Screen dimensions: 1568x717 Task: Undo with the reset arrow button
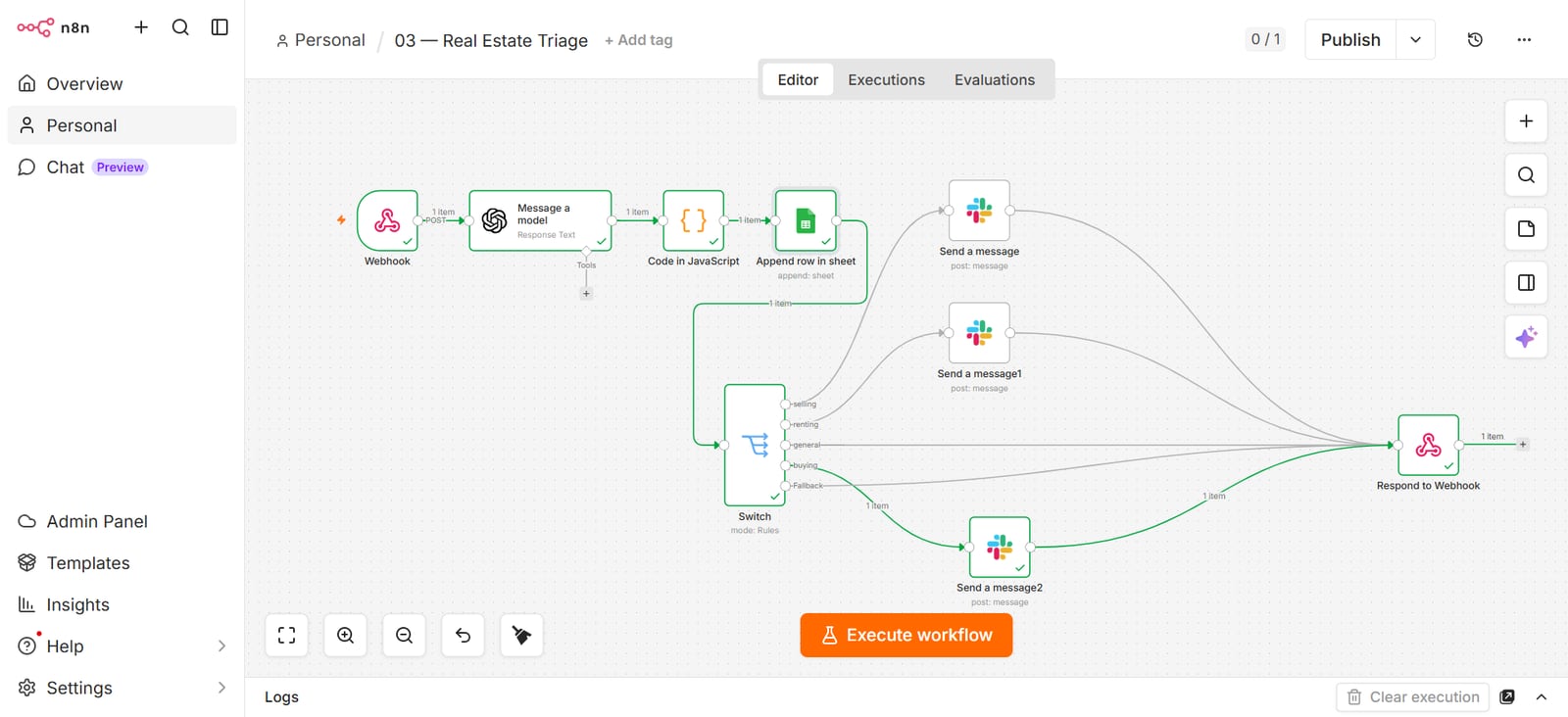pyautogui.click(x=463, y=636)
